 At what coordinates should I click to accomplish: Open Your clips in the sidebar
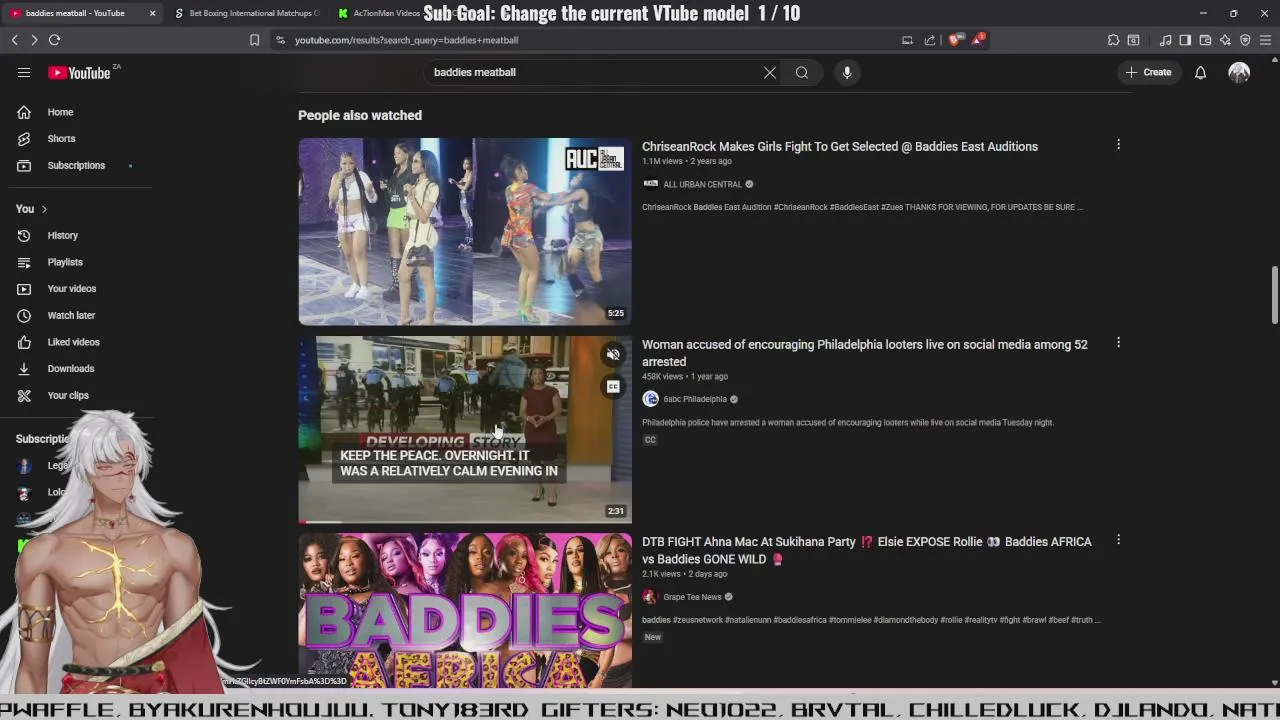pos(79,395)
